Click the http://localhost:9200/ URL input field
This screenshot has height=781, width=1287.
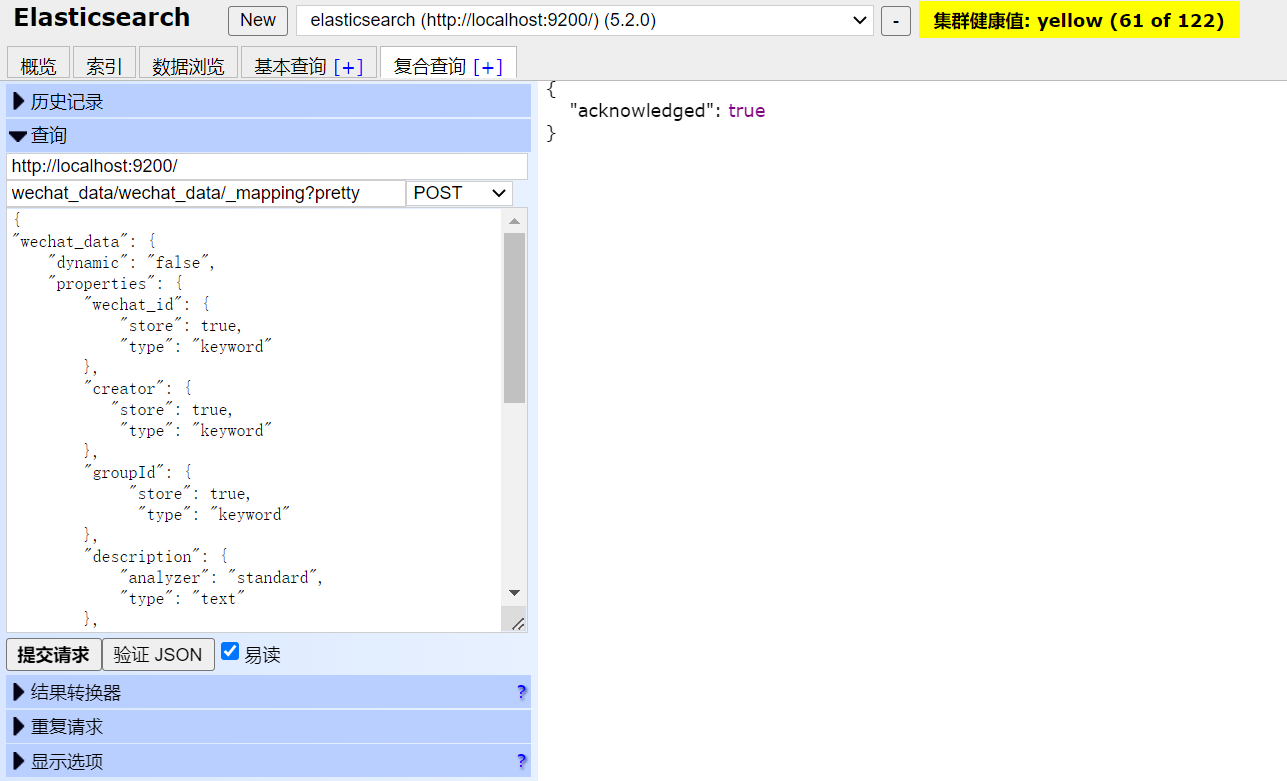[x=267, y=166]
